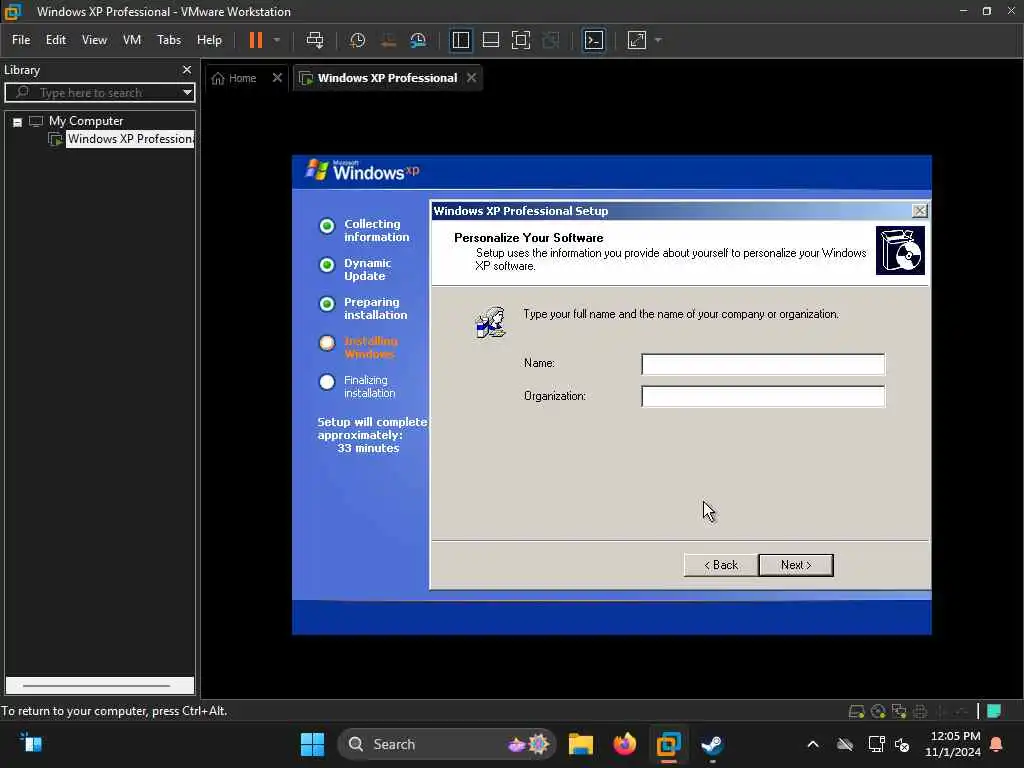Click the network adapter status bar icon
This screenshot has width=1024, height=768.
tap(899, 712)
